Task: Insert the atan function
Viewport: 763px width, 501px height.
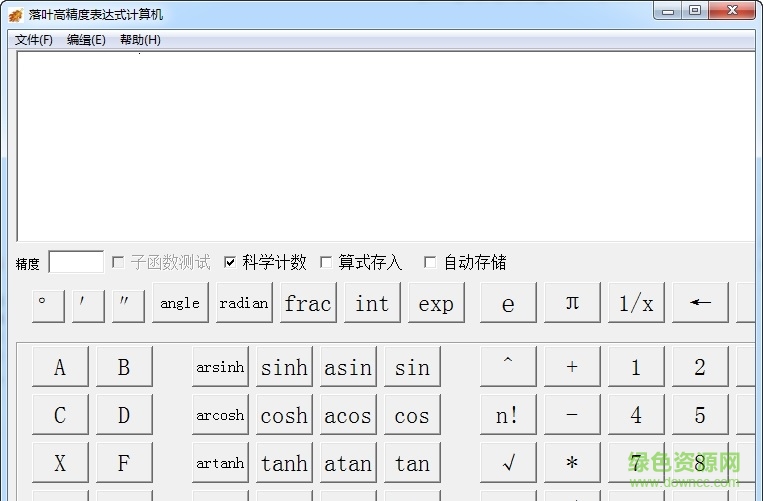Action: click(348, 462)
